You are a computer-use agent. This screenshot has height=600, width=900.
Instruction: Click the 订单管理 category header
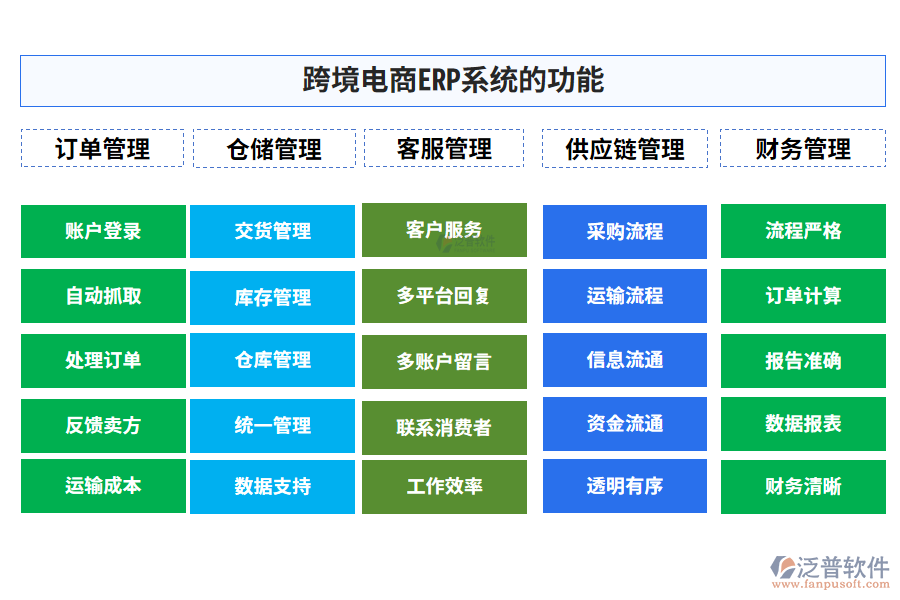(101, 149)
